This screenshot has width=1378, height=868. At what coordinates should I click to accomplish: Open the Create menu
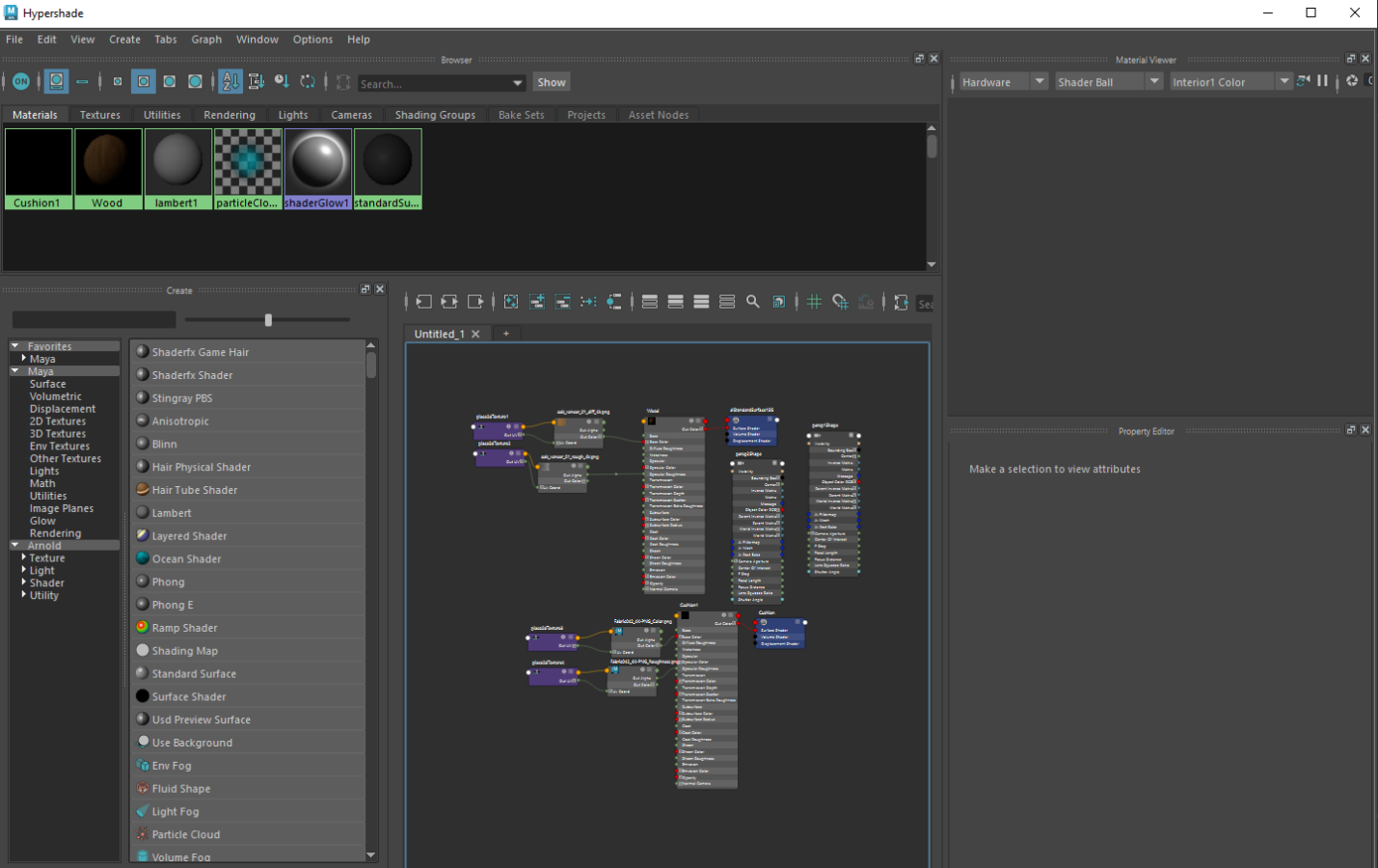124,40
